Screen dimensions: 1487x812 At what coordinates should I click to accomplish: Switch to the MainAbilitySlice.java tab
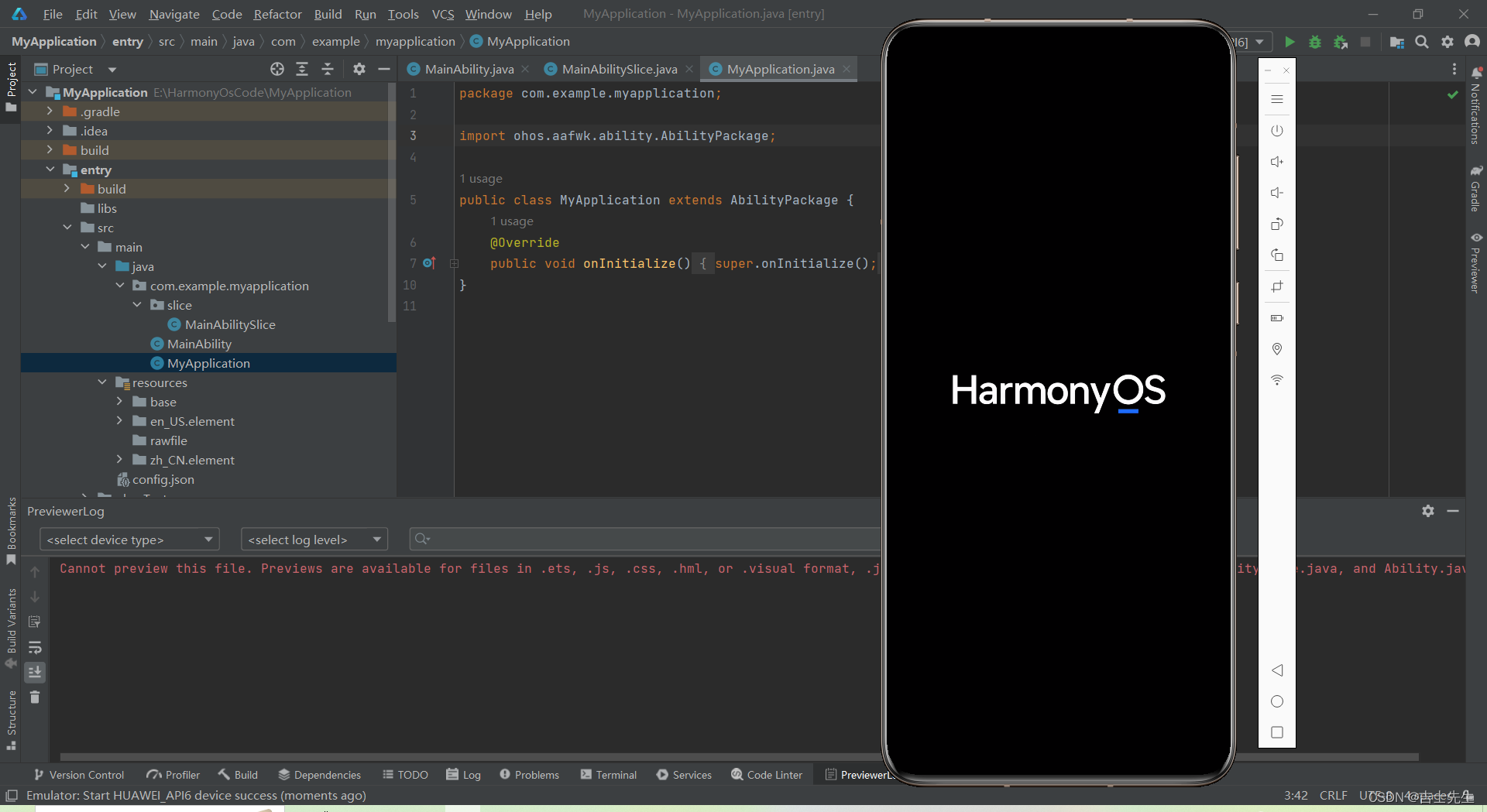tap(619, 69)
